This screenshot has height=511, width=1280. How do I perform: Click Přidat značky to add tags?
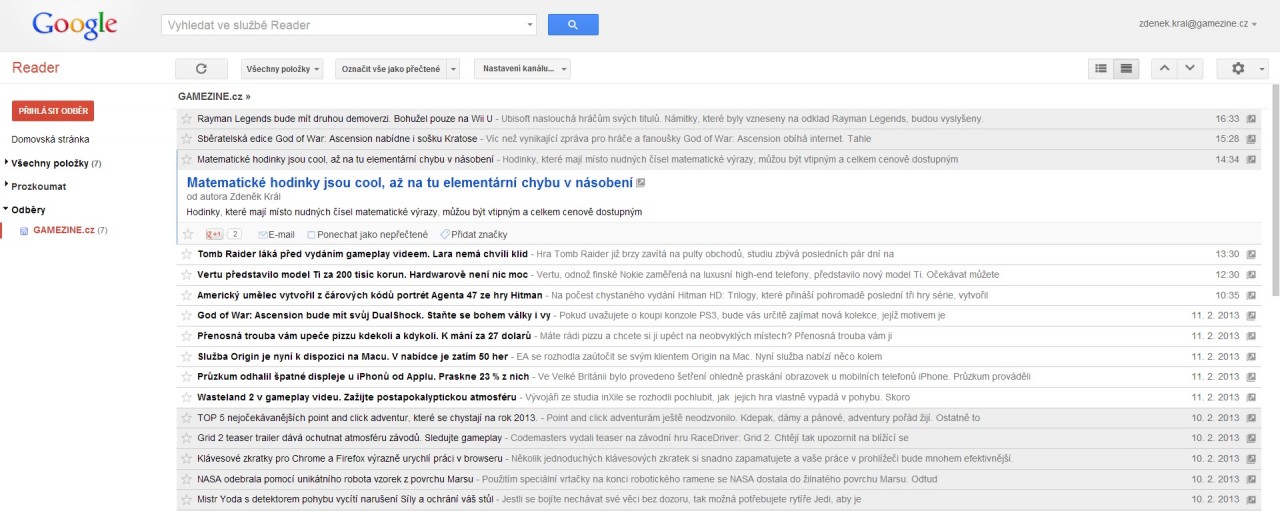click(476, 234)
